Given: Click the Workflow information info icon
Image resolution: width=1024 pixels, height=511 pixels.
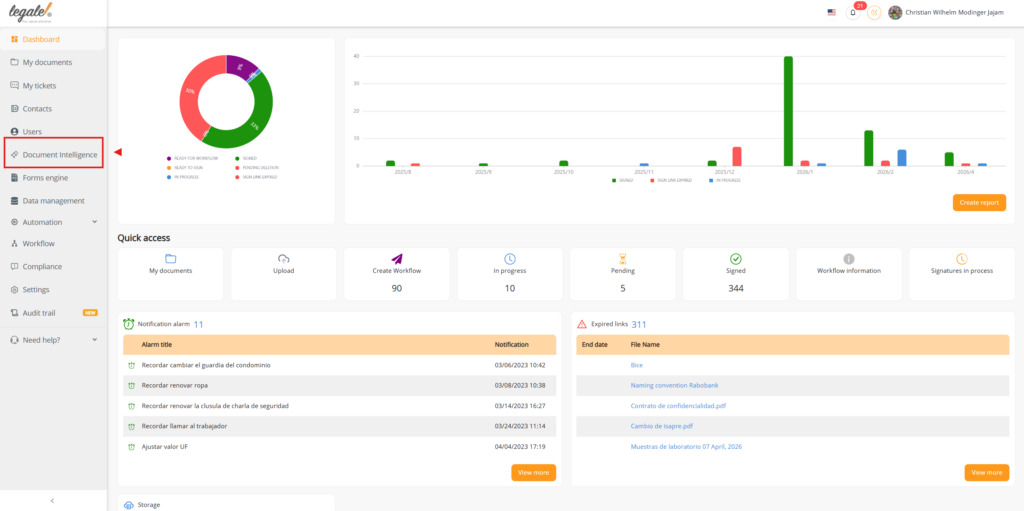Looking at the screenshot, I should click(848, 259).
